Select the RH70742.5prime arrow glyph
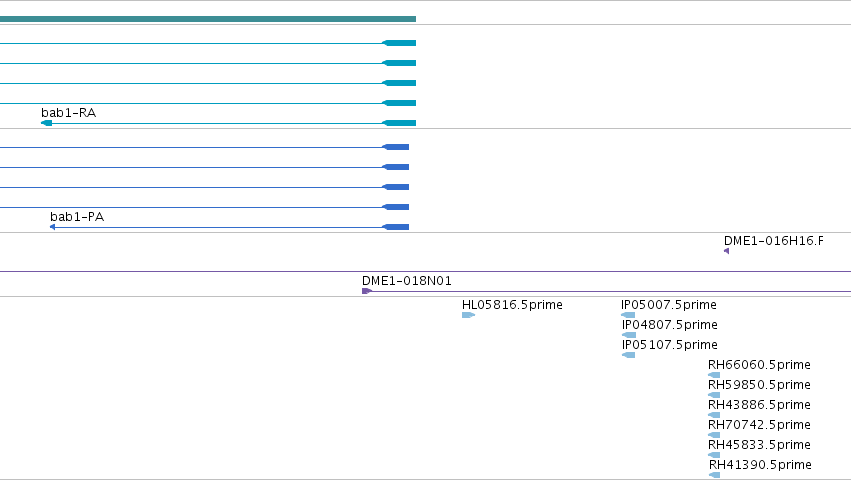The image size is (851, 480). 714,435
